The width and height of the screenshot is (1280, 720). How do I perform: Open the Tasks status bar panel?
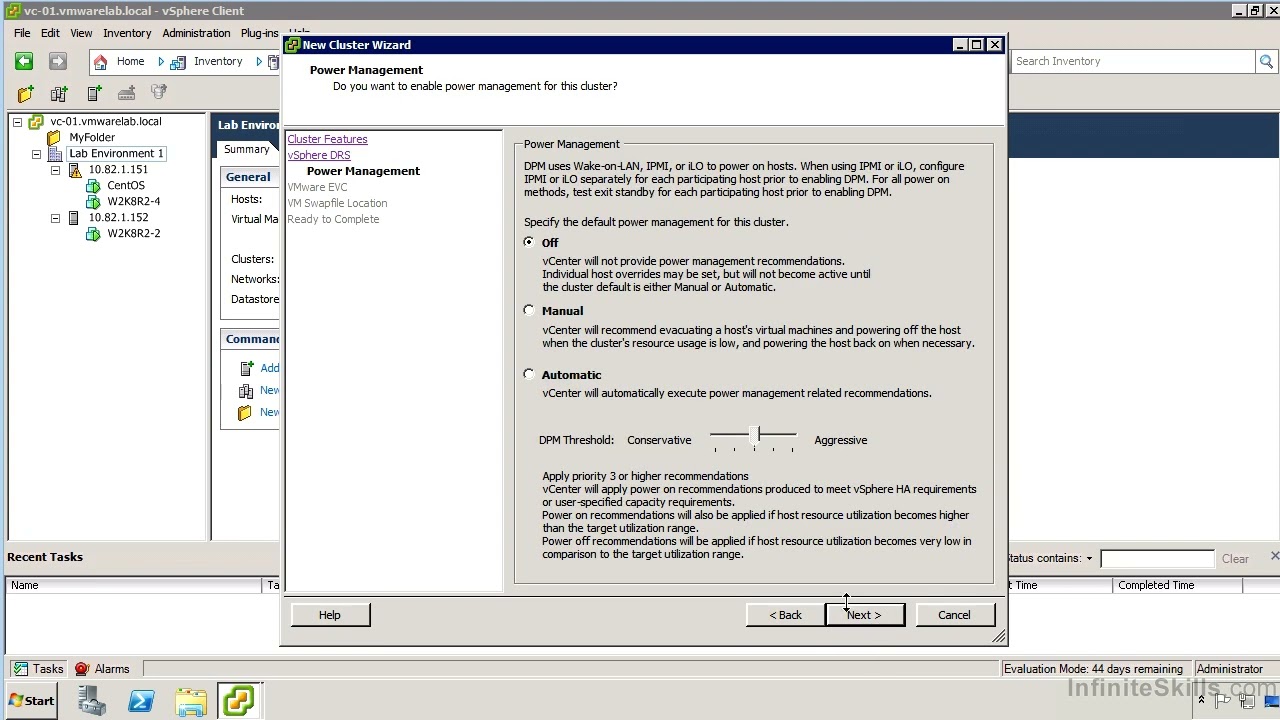pyautogui.click(x=38, y=669)
